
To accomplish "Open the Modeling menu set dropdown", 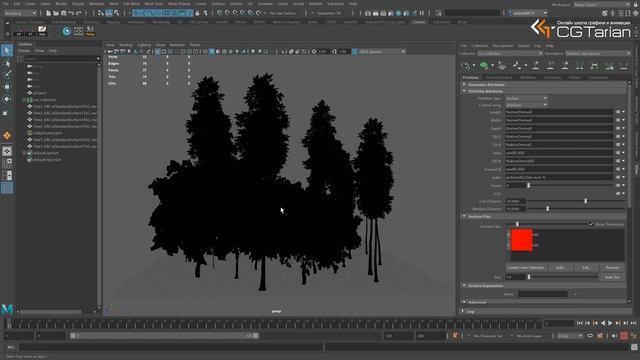I will coord(20,13).
